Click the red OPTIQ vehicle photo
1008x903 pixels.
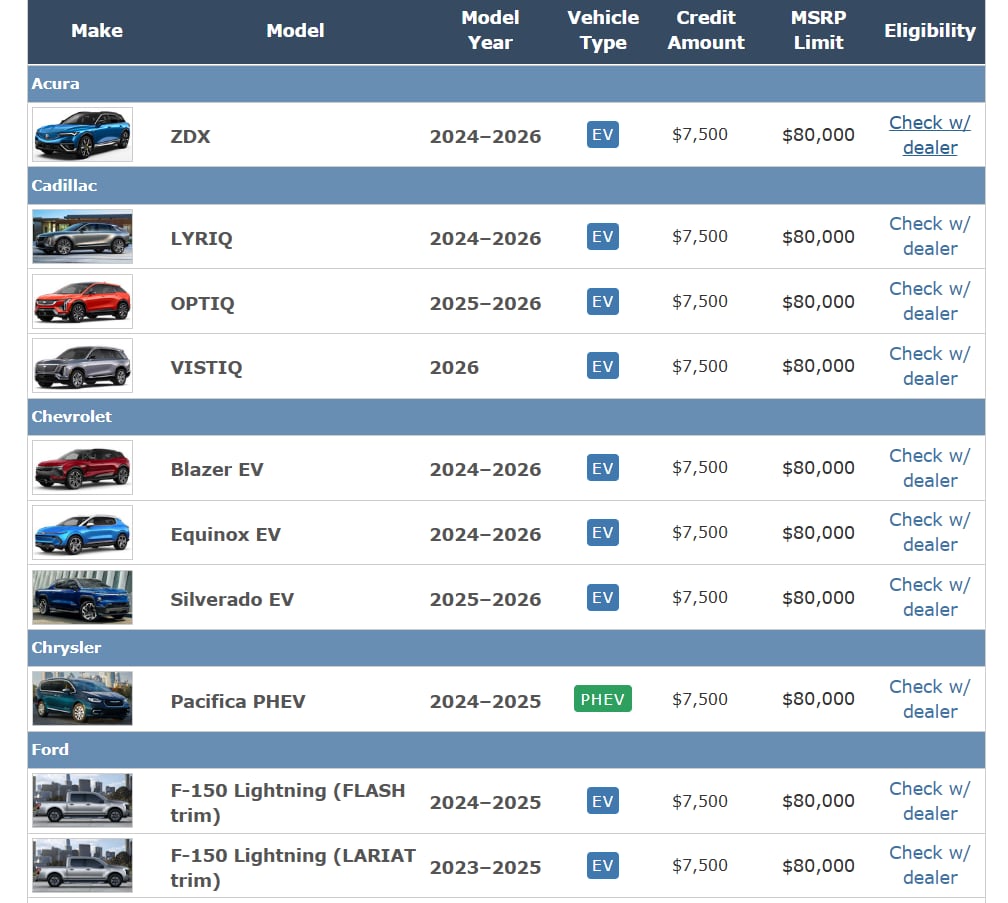[x=82, y=301]
